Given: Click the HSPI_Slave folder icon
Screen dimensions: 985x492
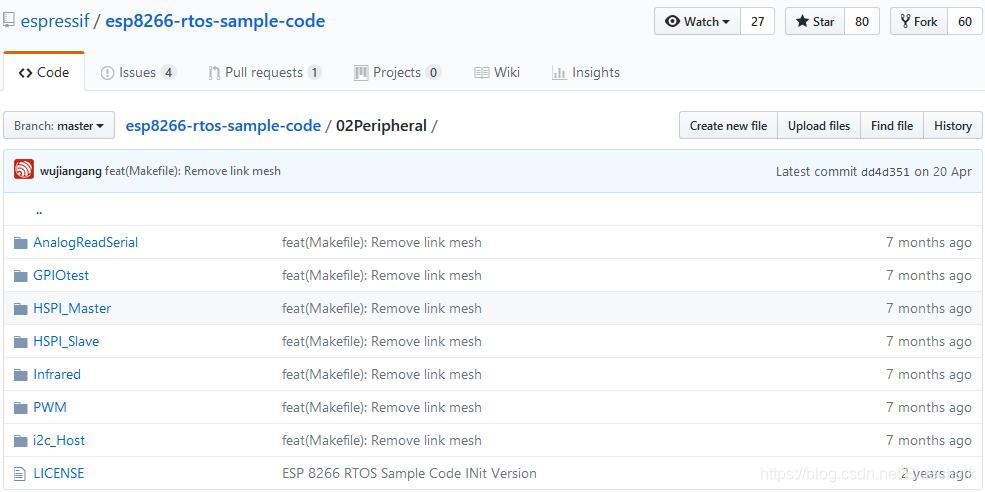Looking at the screenshot, I should click(x=21, y=342).
